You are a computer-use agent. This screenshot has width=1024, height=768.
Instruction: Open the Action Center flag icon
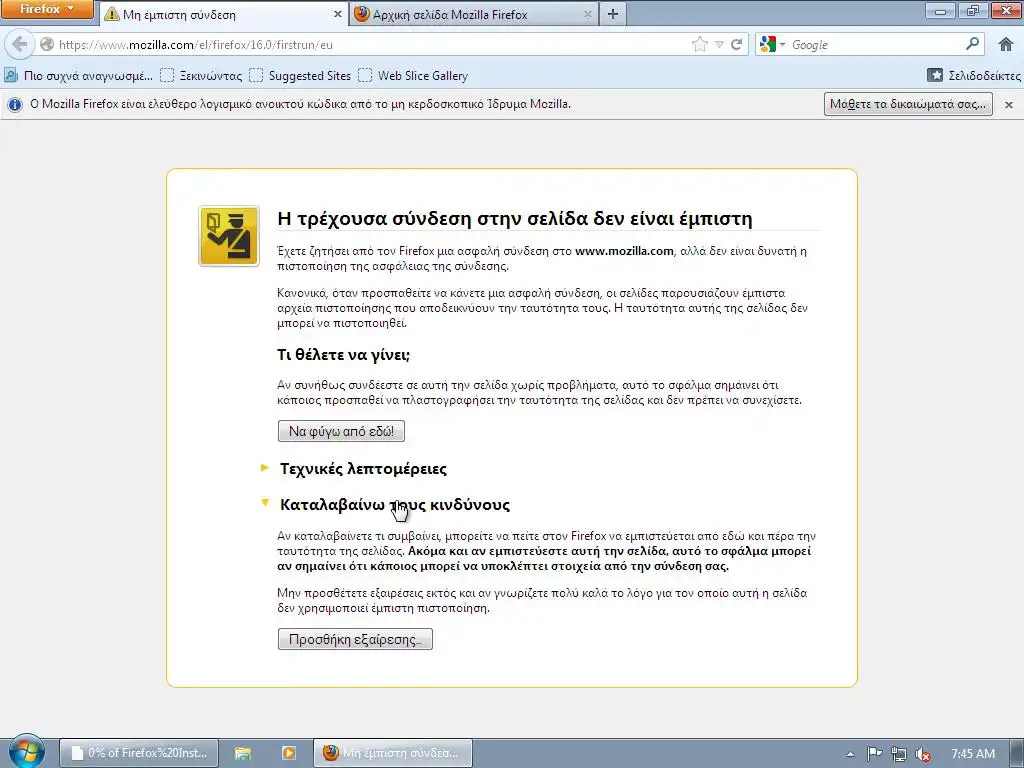(x=874, y=754)
